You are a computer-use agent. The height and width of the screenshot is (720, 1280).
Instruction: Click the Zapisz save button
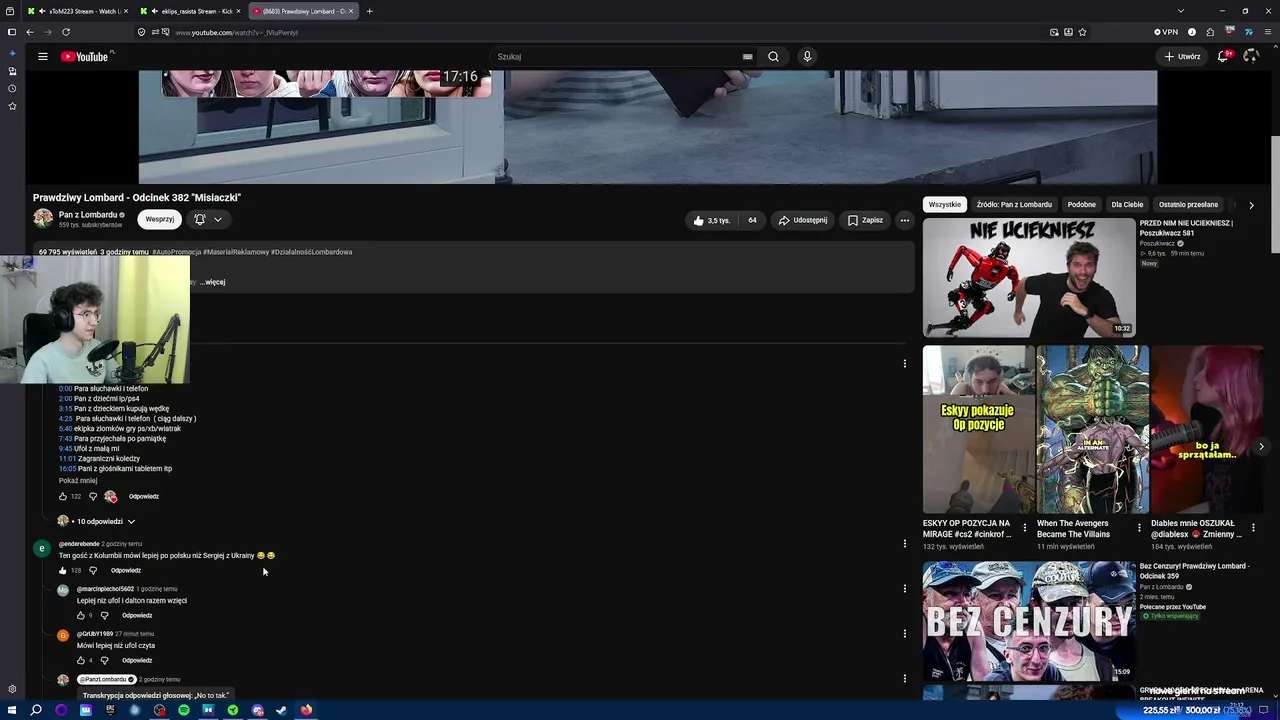pyautogui.click(x=865, y=220)
